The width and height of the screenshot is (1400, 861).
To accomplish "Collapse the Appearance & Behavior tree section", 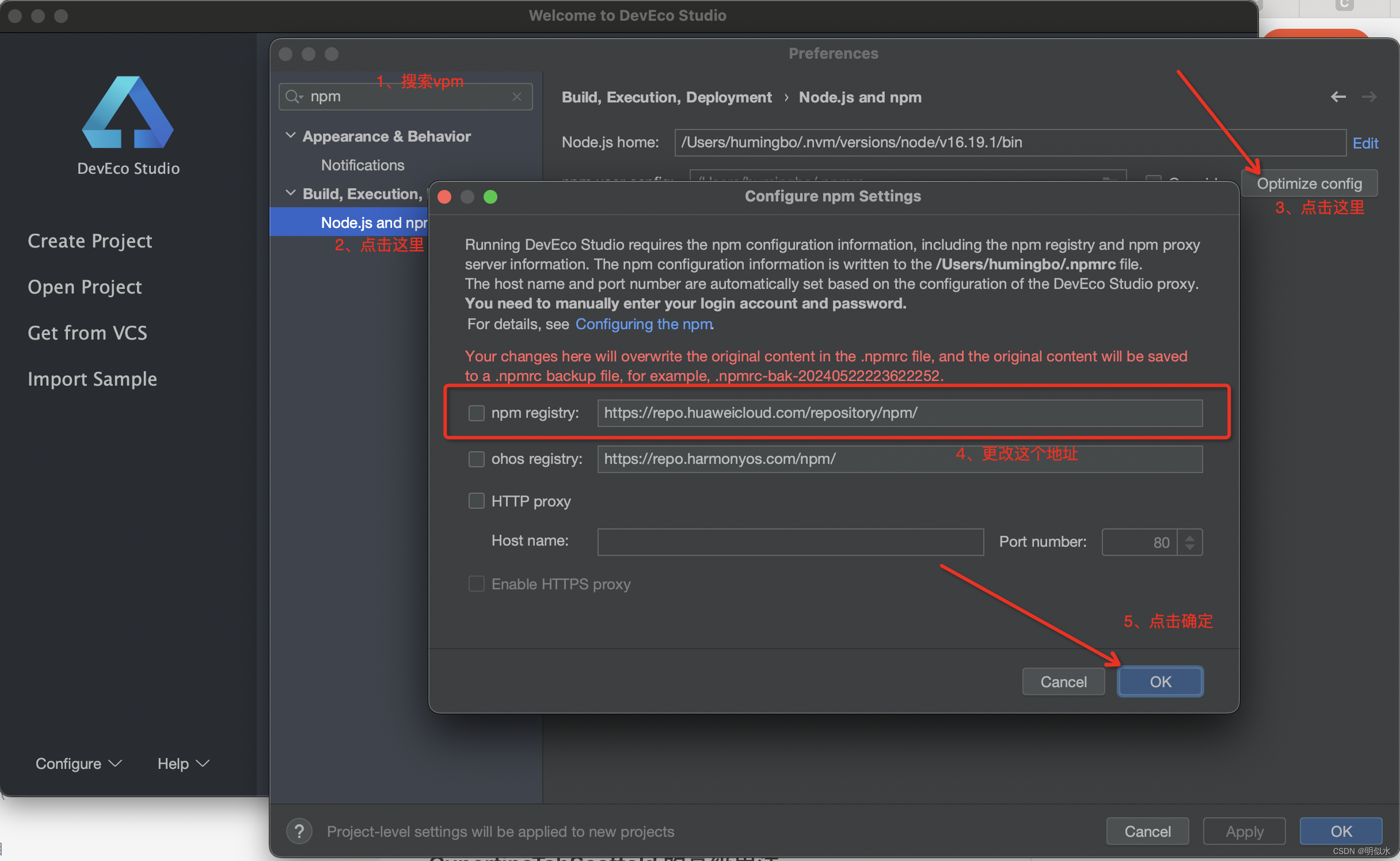I will 291,136.
